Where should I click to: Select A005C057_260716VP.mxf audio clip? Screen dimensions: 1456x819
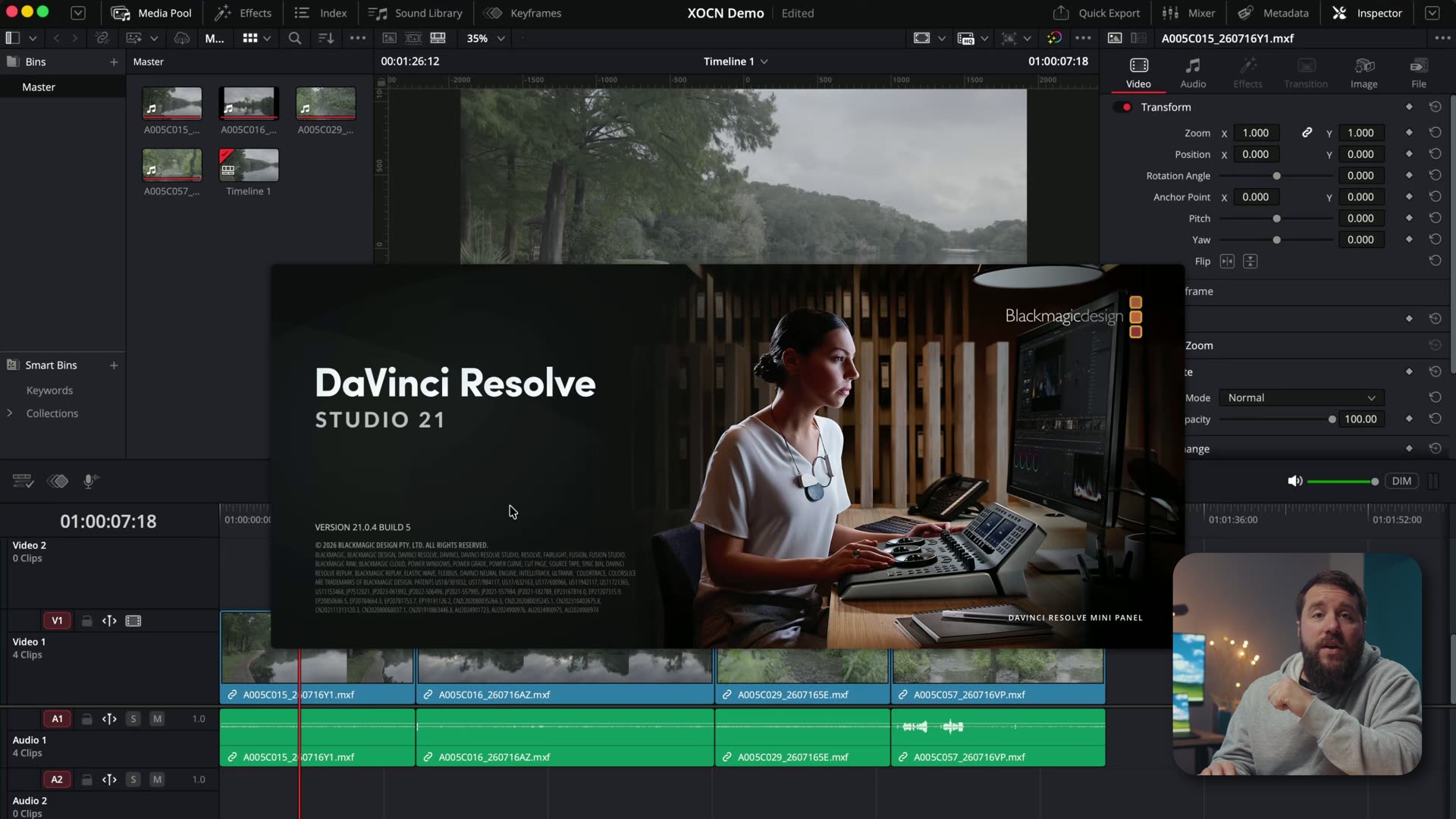998,737
